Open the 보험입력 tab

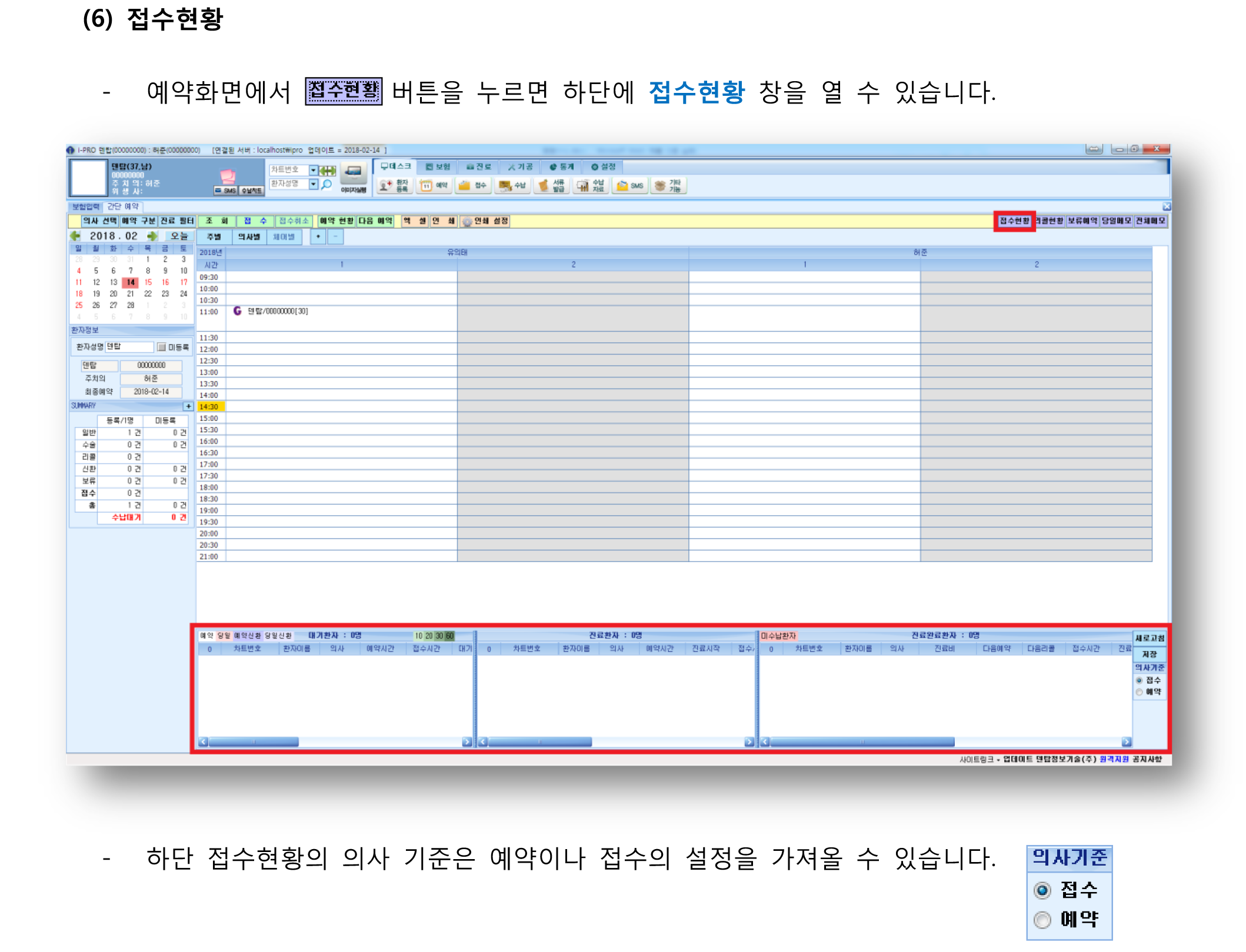coord(86,207)
